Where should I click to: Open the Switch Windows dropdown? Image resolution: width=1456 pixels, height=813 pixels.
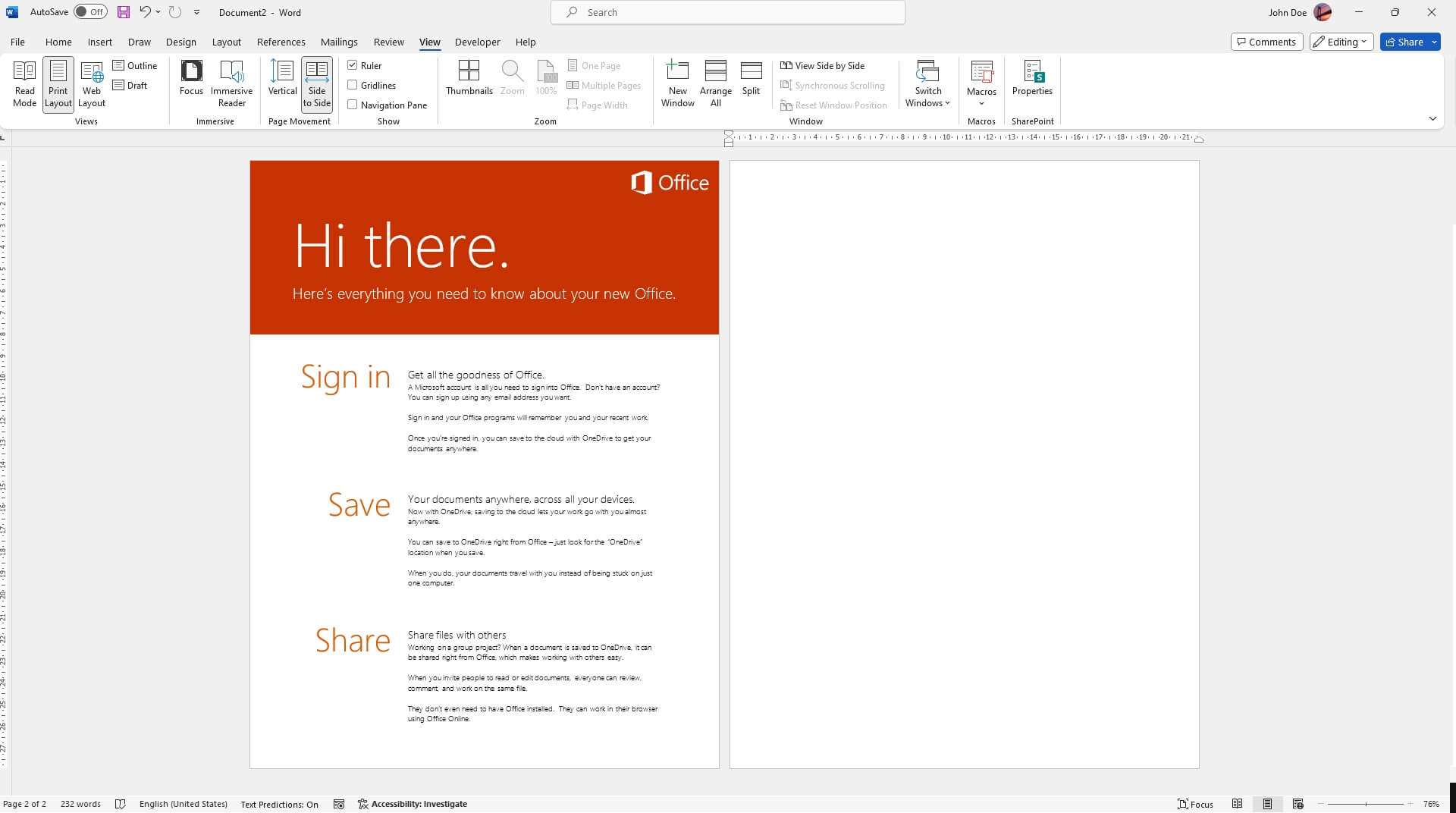pyautogui.click(x=927, y=83)
